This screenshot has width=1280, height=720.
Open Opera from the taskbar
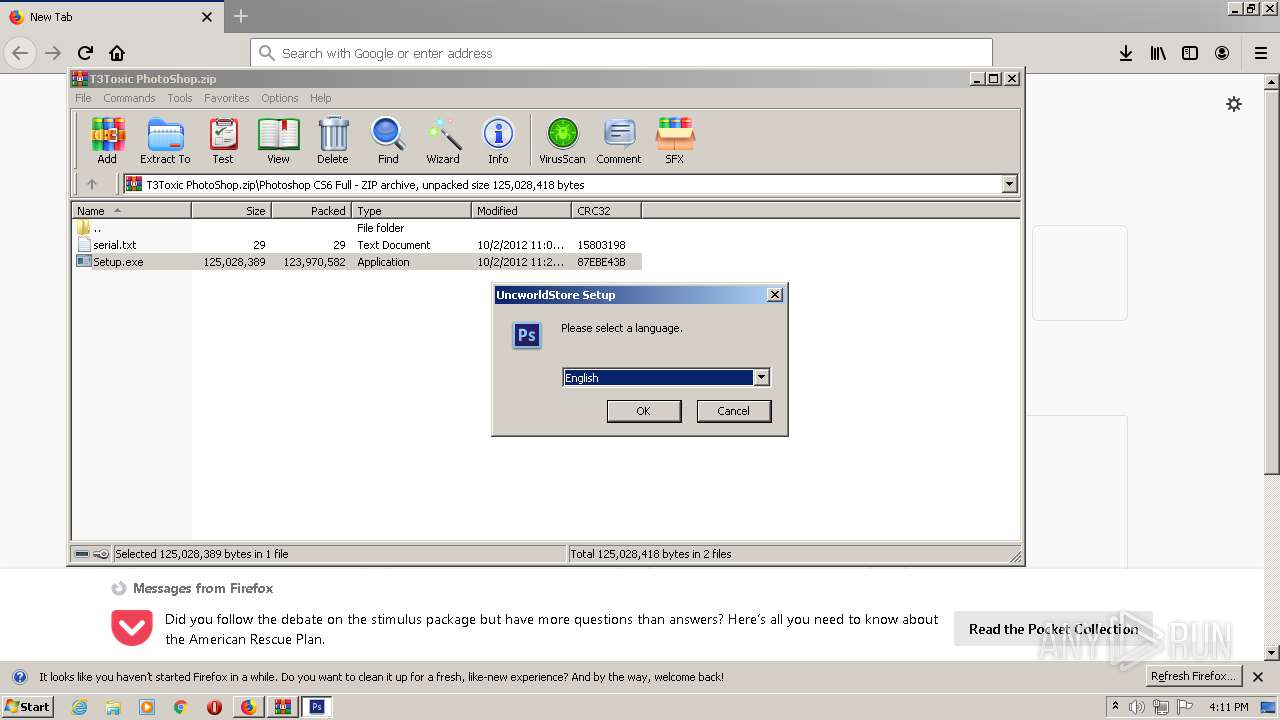point(214,707)
